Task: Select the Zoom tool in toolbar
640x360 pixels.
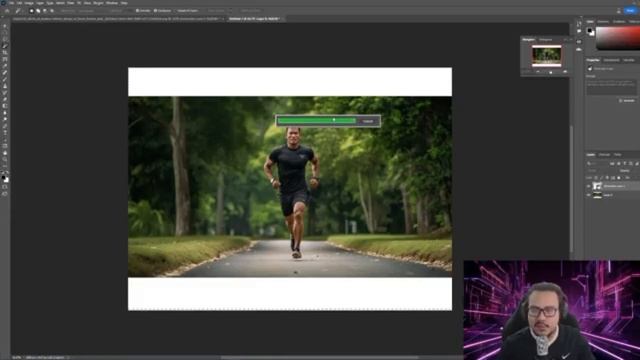Action: pos(5,159)
